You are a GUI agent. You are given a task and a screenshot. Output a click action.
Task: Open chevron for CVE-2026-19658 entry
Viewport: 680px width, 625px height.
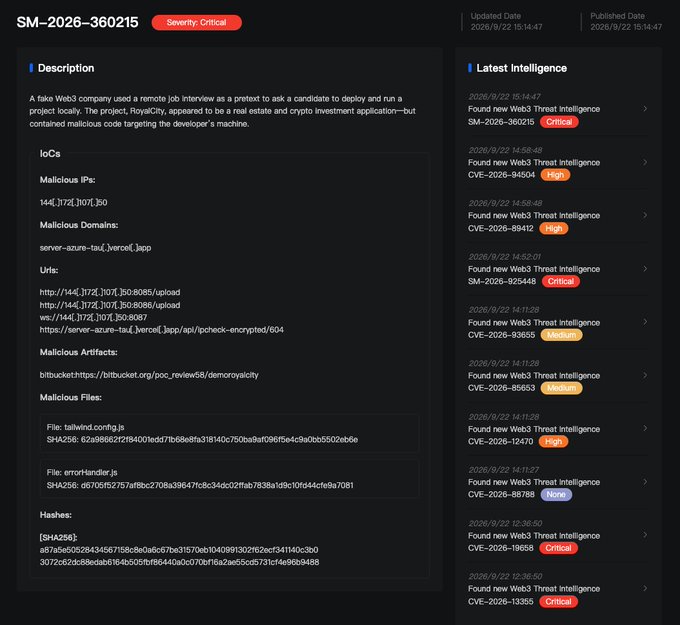645,535
